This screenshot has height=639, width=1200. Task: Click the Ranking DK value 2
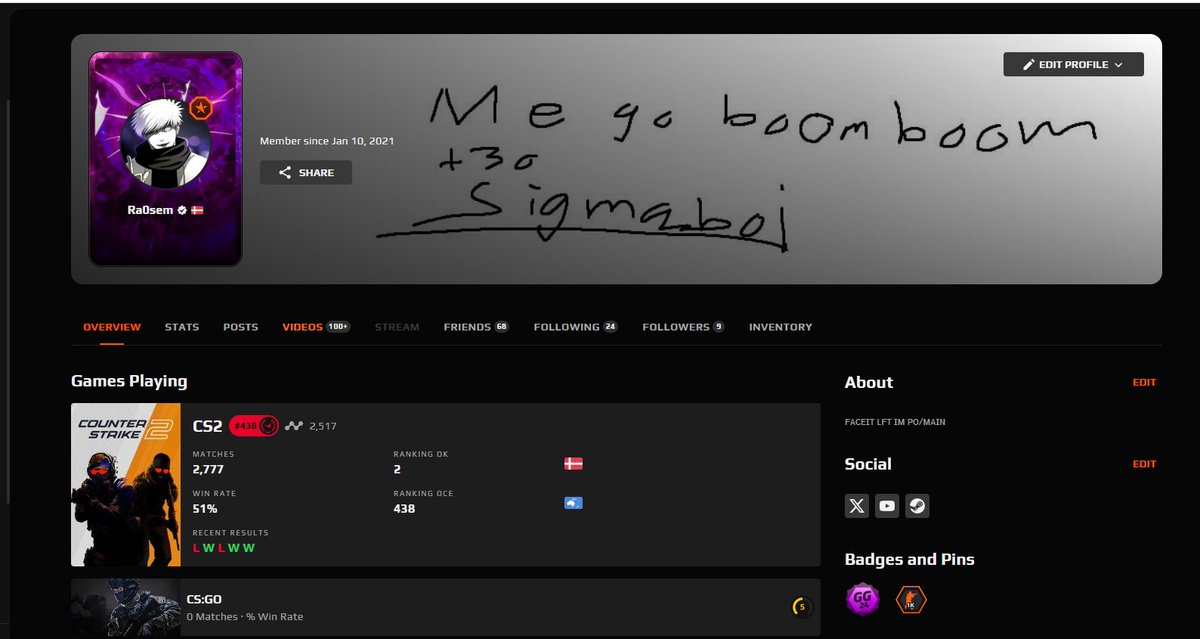397,469
